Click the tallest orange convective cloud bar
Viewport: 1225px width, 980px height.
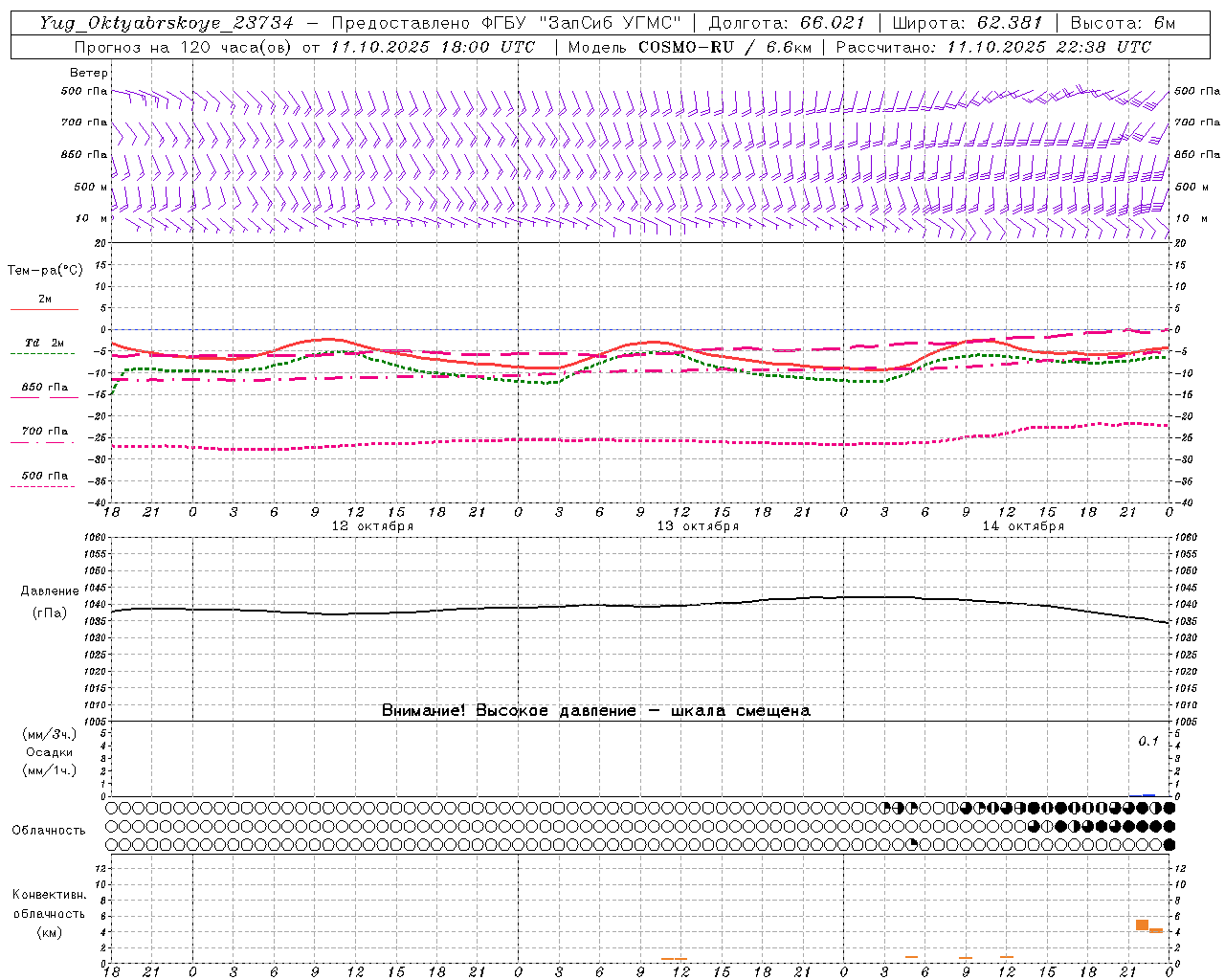[1142, 924]
